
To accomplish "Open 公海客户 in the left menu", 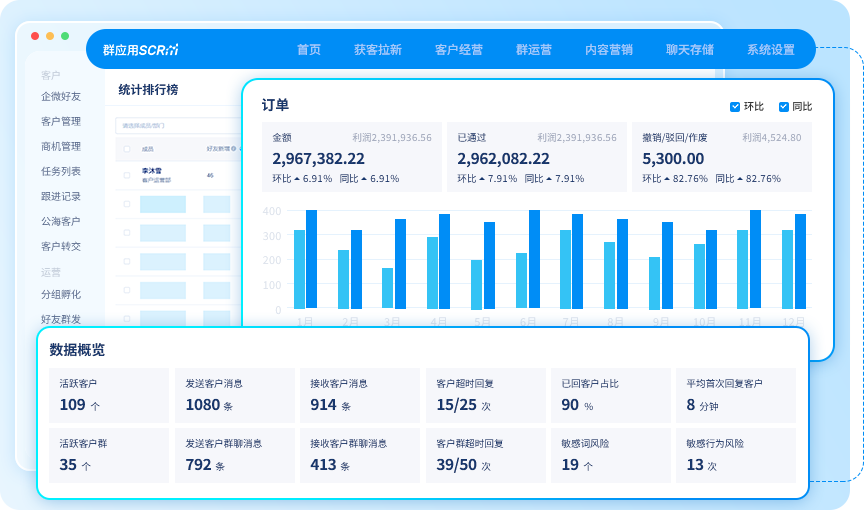I will 61,221.
